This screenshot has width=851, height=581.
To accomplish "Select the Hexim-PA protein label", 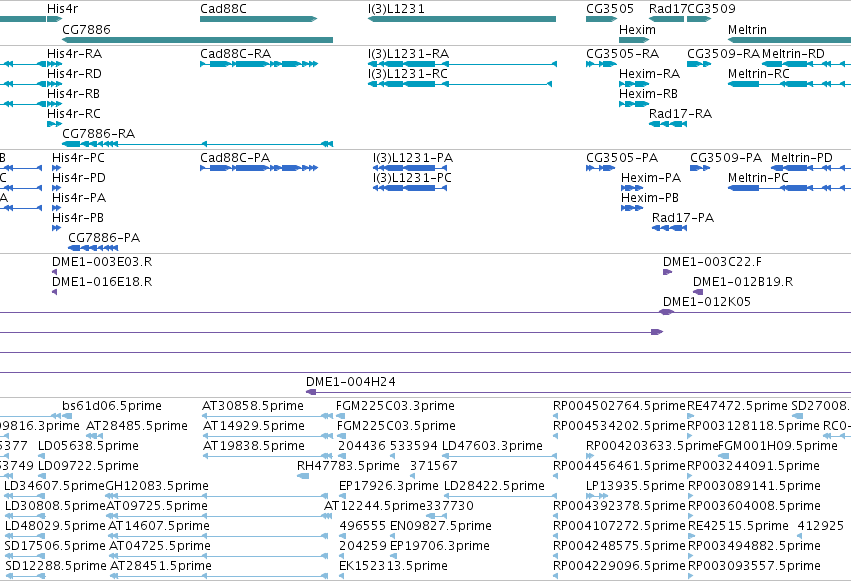I will tap(651, 178).
